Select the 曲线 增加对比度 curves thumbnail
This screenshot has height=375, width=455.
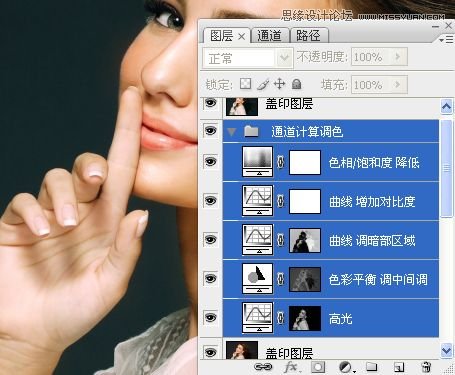(x=257, y=201)
